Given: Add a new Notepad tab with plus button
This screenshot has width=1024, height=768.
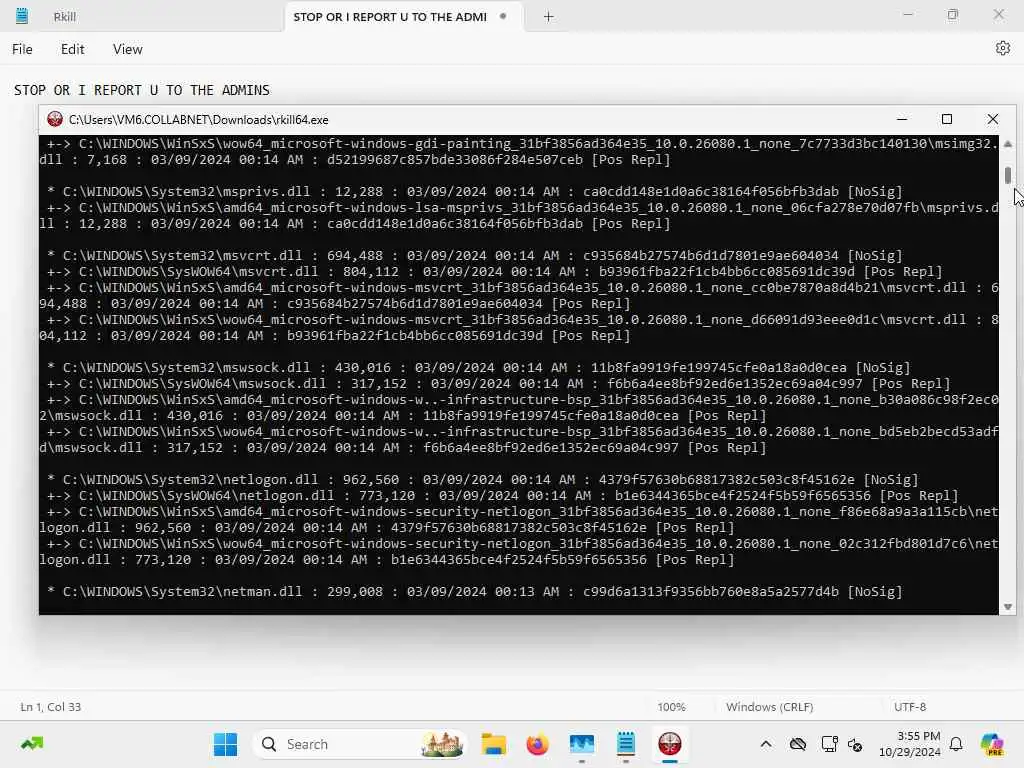Looking at the screenshot, I should (x=549, y=17).
